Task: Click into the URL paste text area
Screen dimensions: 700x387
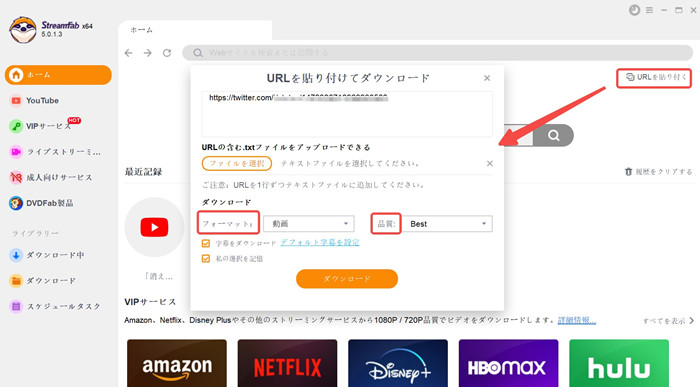Action: (x=347, y=114)
